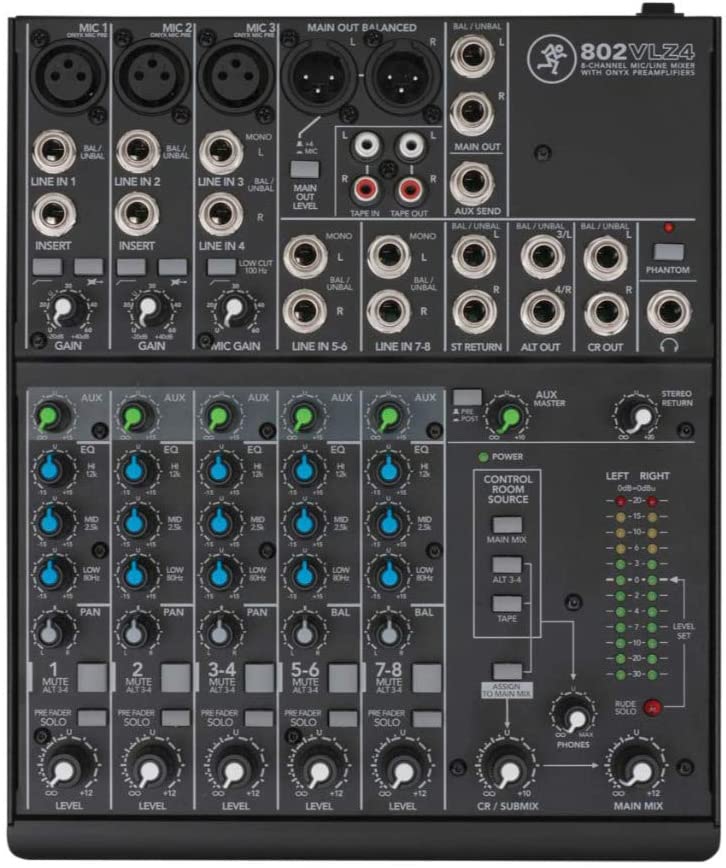Toggle PRE FADER SOLO on channel 5-6
Viewport: 726px width, 868px height.
click(343, 719)
